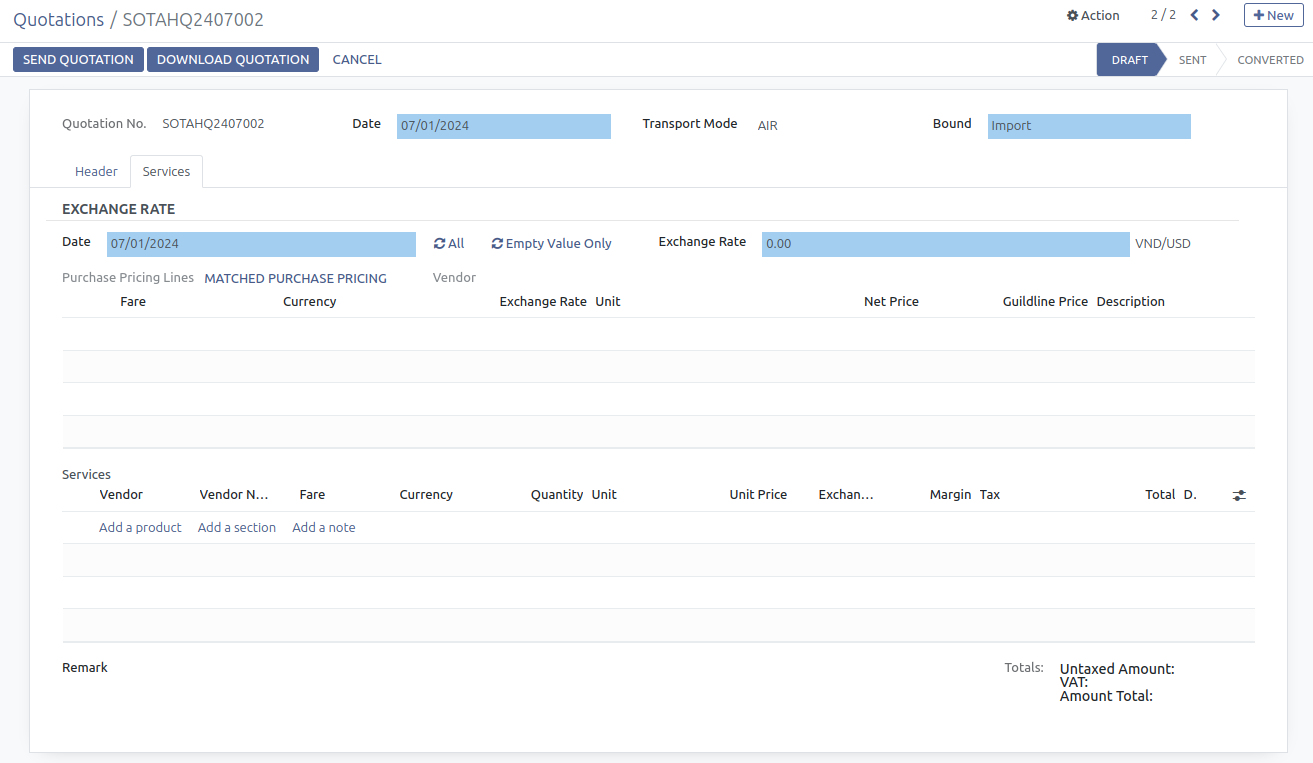The height and width of the screenshot is (763, 1313).
Task: Open the quotation Date picker field
Action: tap(503, 126)
